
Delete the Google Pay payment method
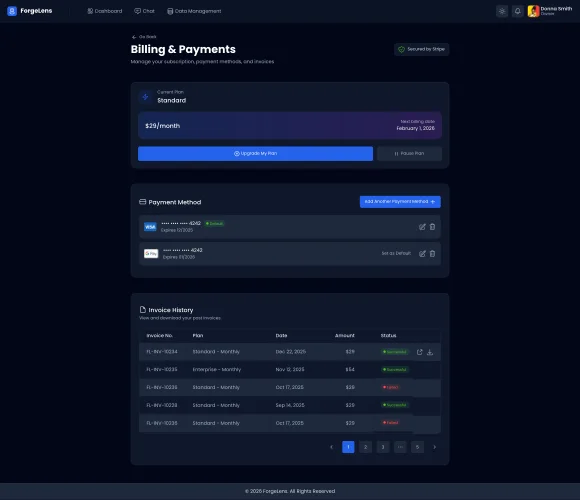pyautogui.click(x=432, y=253)
